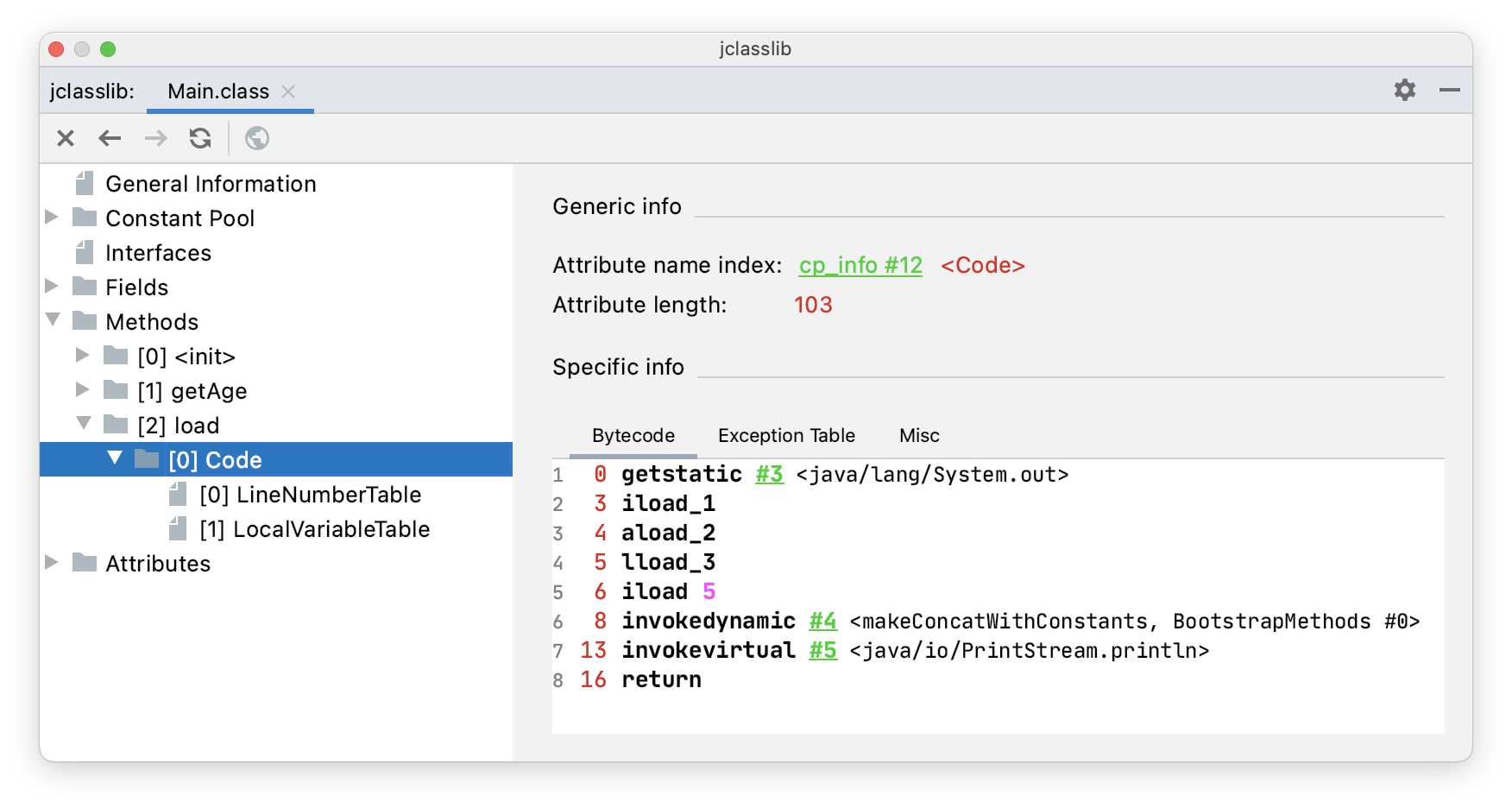Screen dimensions: 1512x808
Task: Click the close (X) toolbar icon
Action: pos(66,138)
